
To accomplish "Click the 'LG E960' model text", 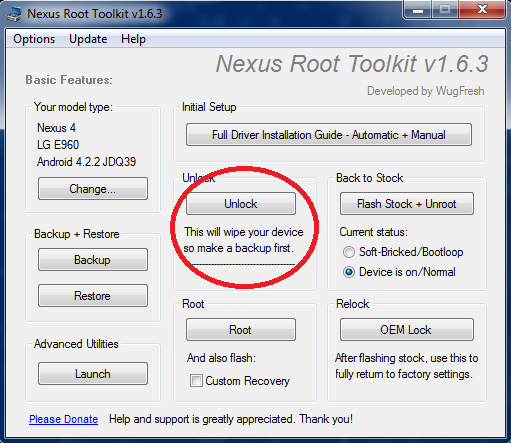I will tap(58, 145).
